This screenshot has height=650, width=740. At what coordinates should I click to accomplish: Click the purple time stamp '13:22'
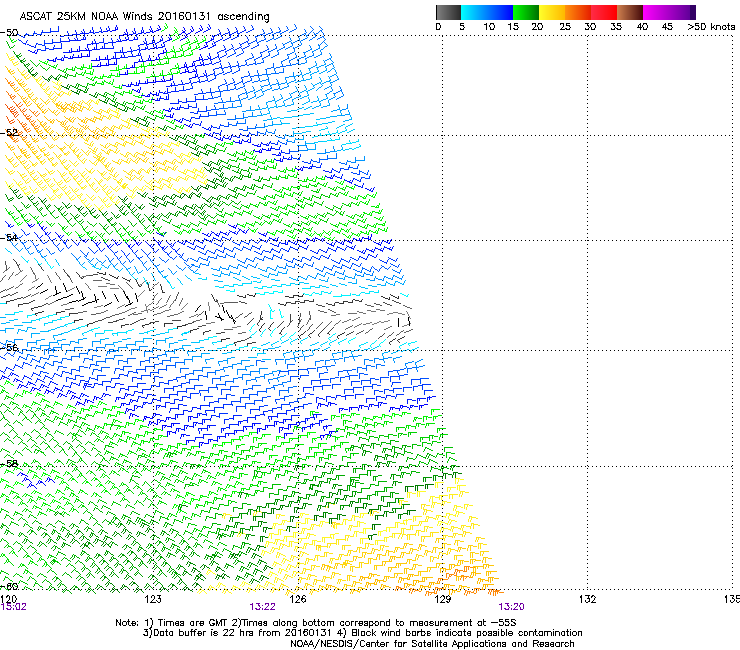click(x=262, y=607)
